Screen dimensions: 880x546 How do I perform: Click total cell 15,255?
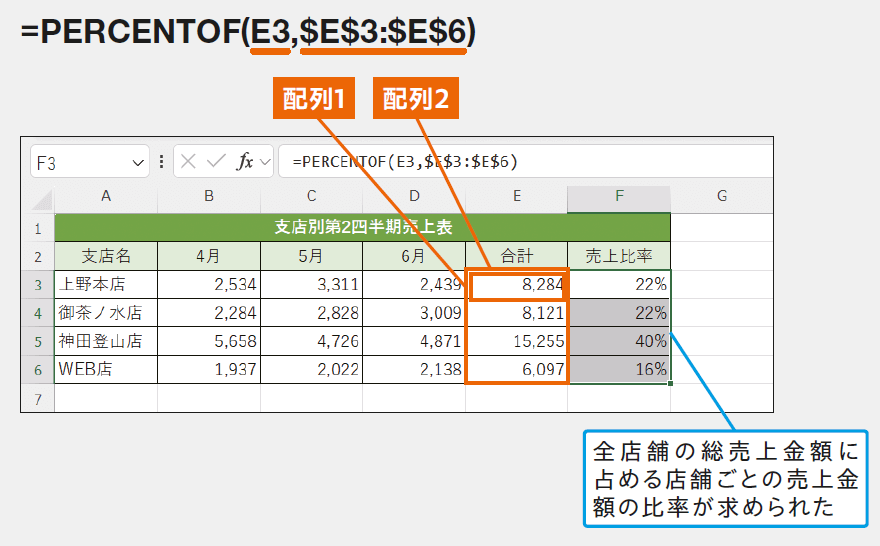[x=517, y=341]
